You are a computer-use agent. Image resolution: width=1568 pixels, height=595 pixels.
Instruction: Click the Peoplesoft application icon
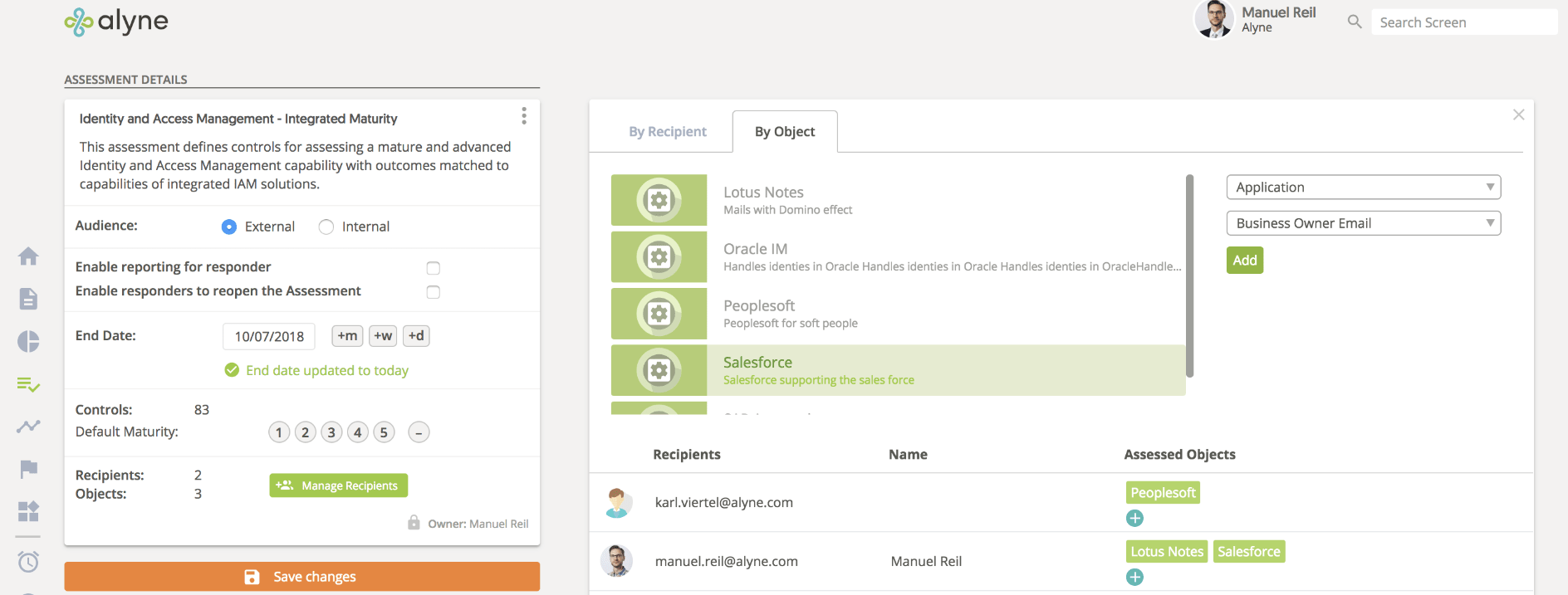point(659,314)
